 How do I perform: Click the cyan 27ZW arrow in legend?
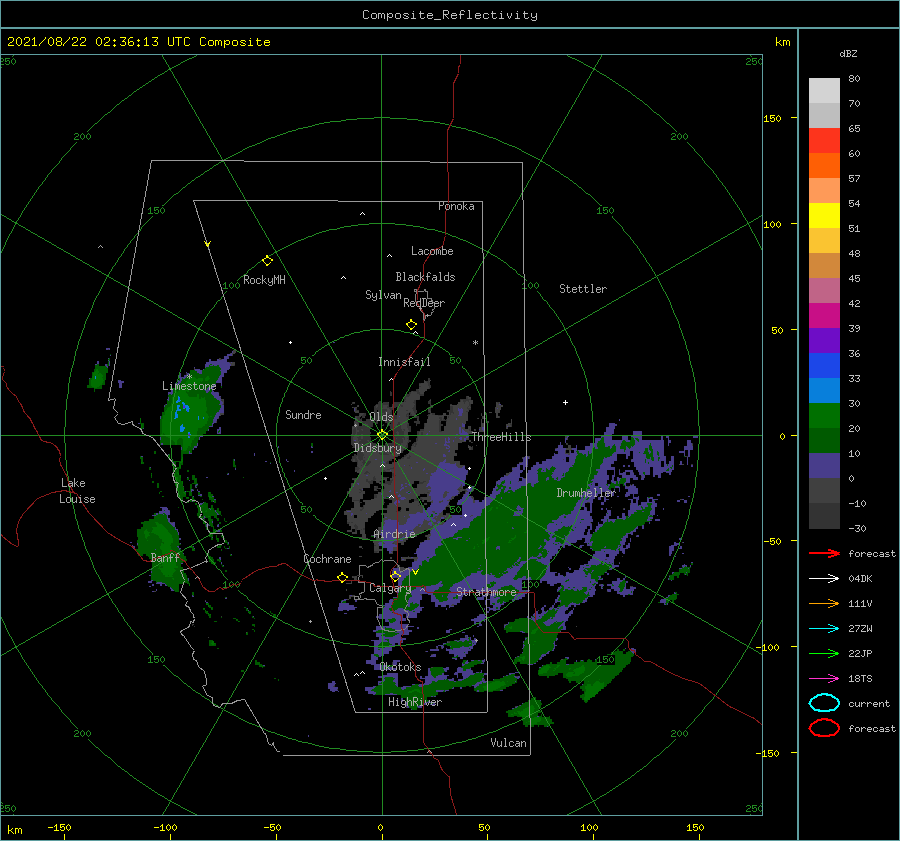[x=825, y=629]
